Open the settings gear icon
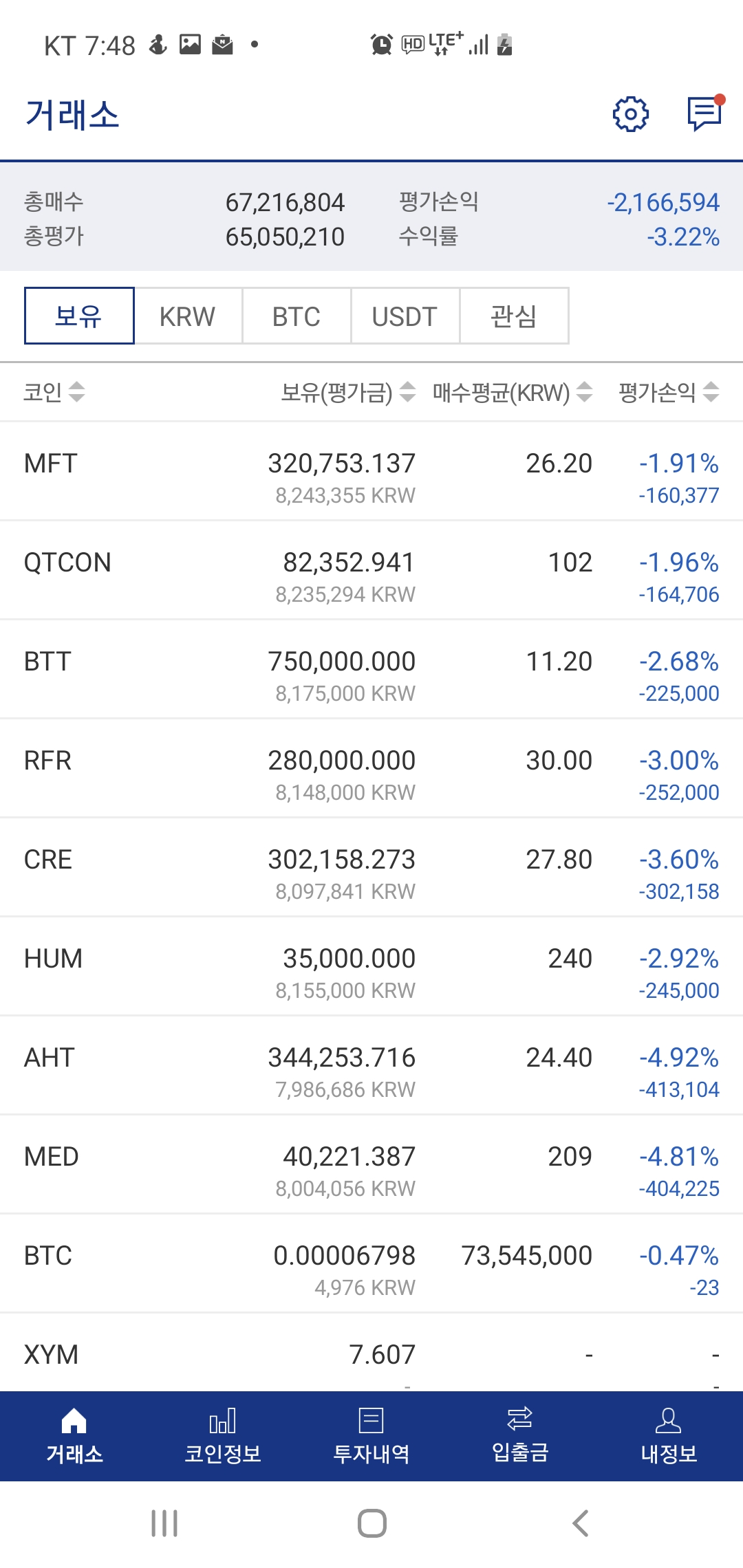 pyautogui.click(x=630, y=114)
